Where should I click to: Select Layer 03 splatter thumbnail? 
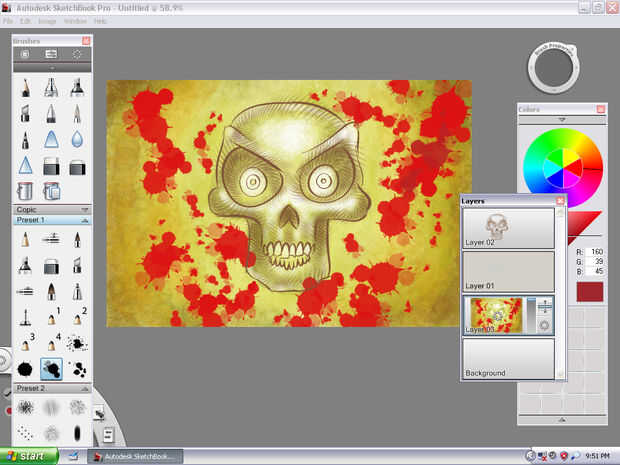pos(497,315)
